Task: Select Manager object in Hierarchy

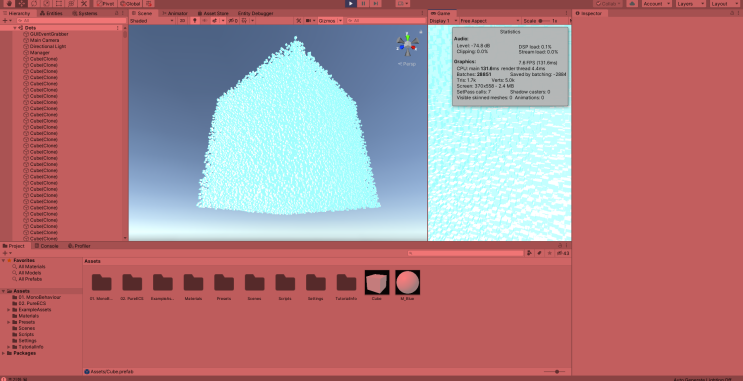Action: click(39, 53)
